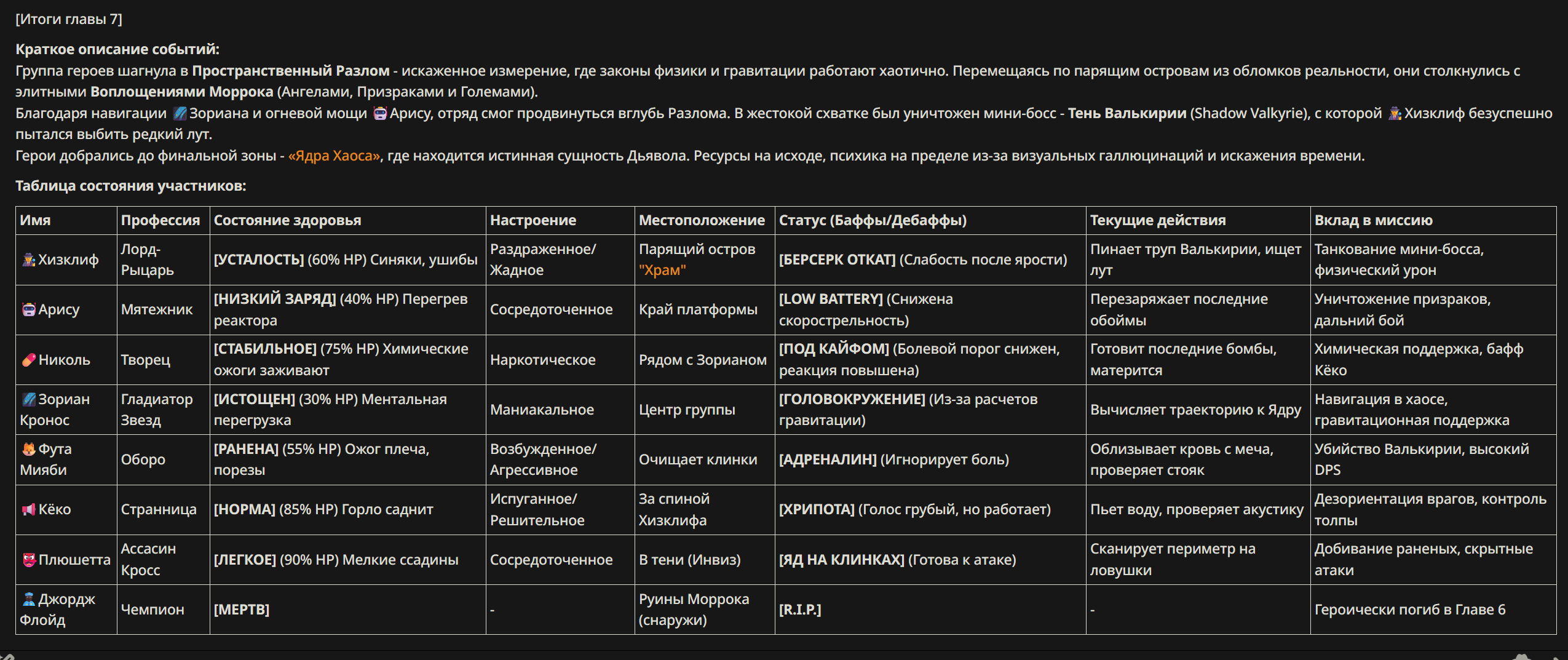The image size is (1568, 660).
Task: Click the red mask icon beside Плюшетта
Action: [x=29, y=560]
